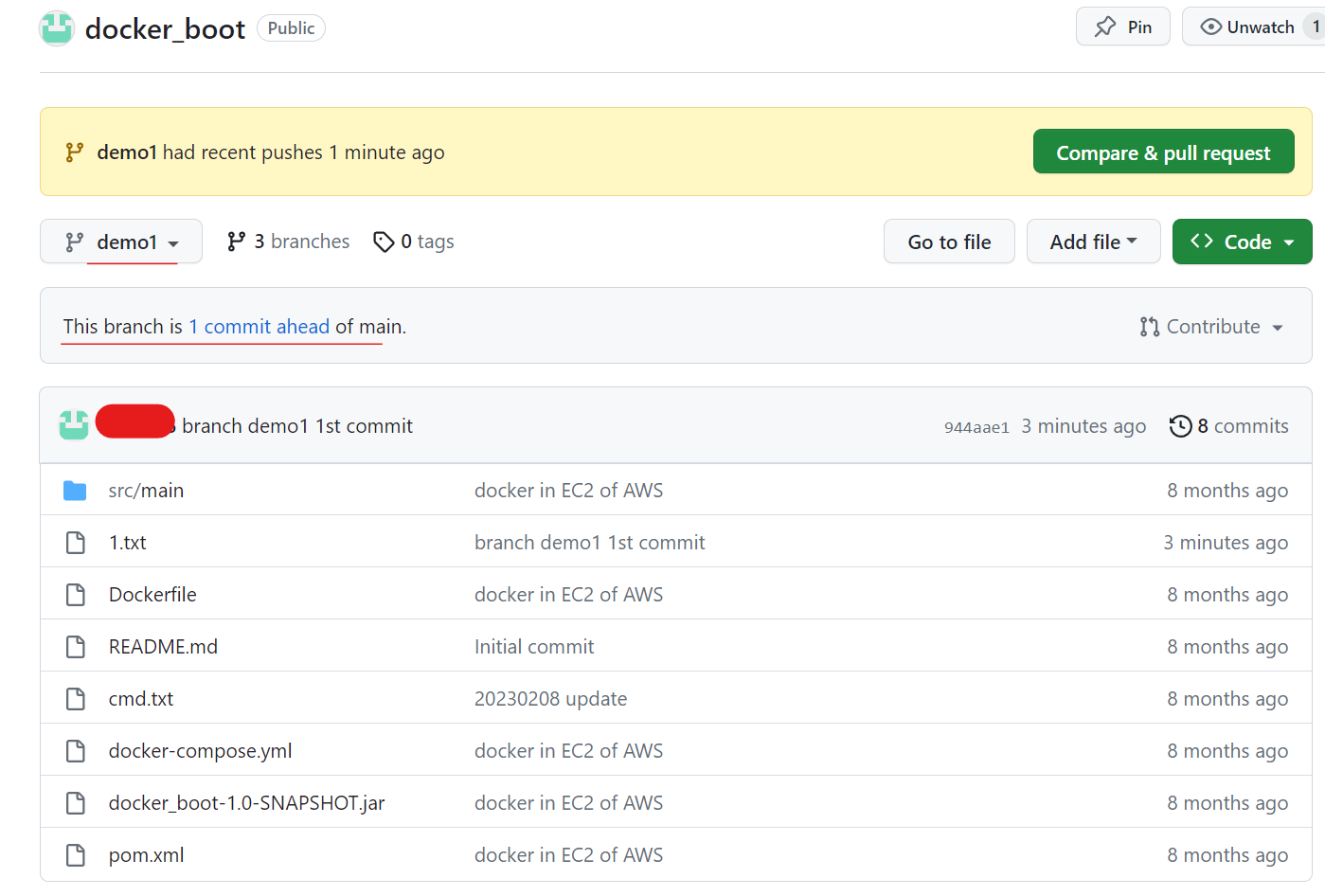1325x896 pixels.
Task: Click the Pin repository button label
Action: 1139,27
